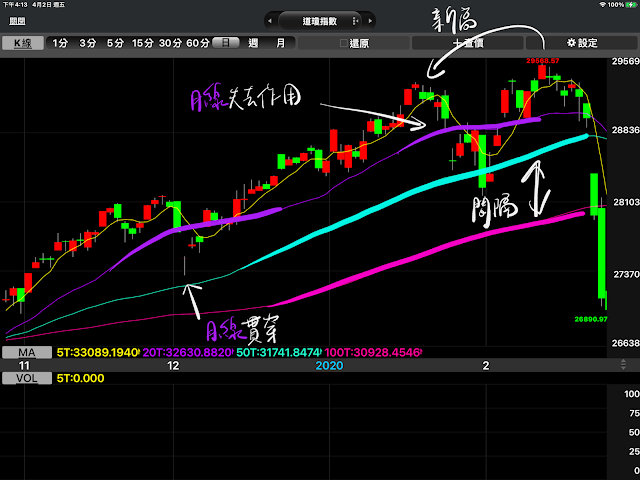
Task: Click the 50T:31741.8474 moving average value
Action: (279, 352)
